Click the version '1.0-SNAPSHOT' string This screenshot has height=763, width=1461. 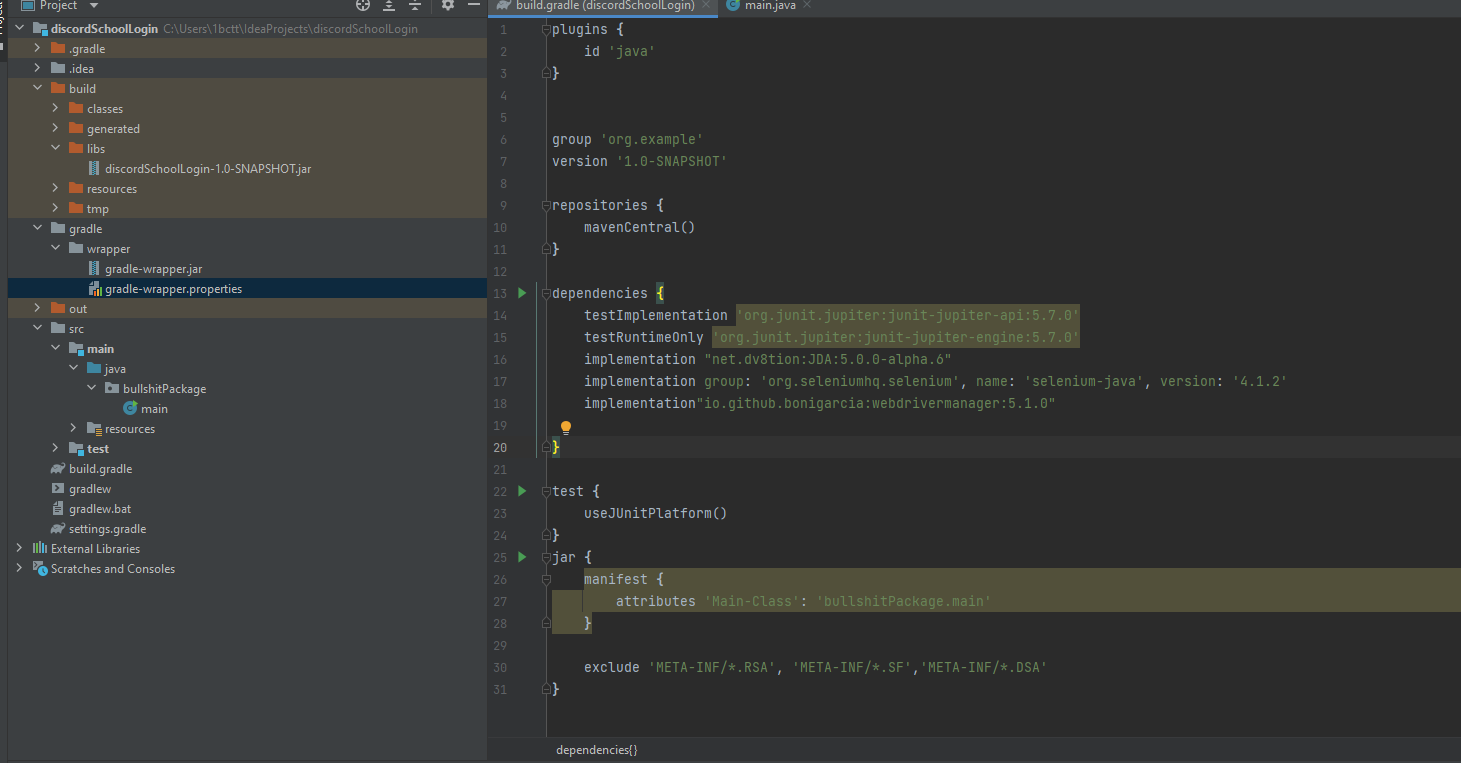click(672, 161)
